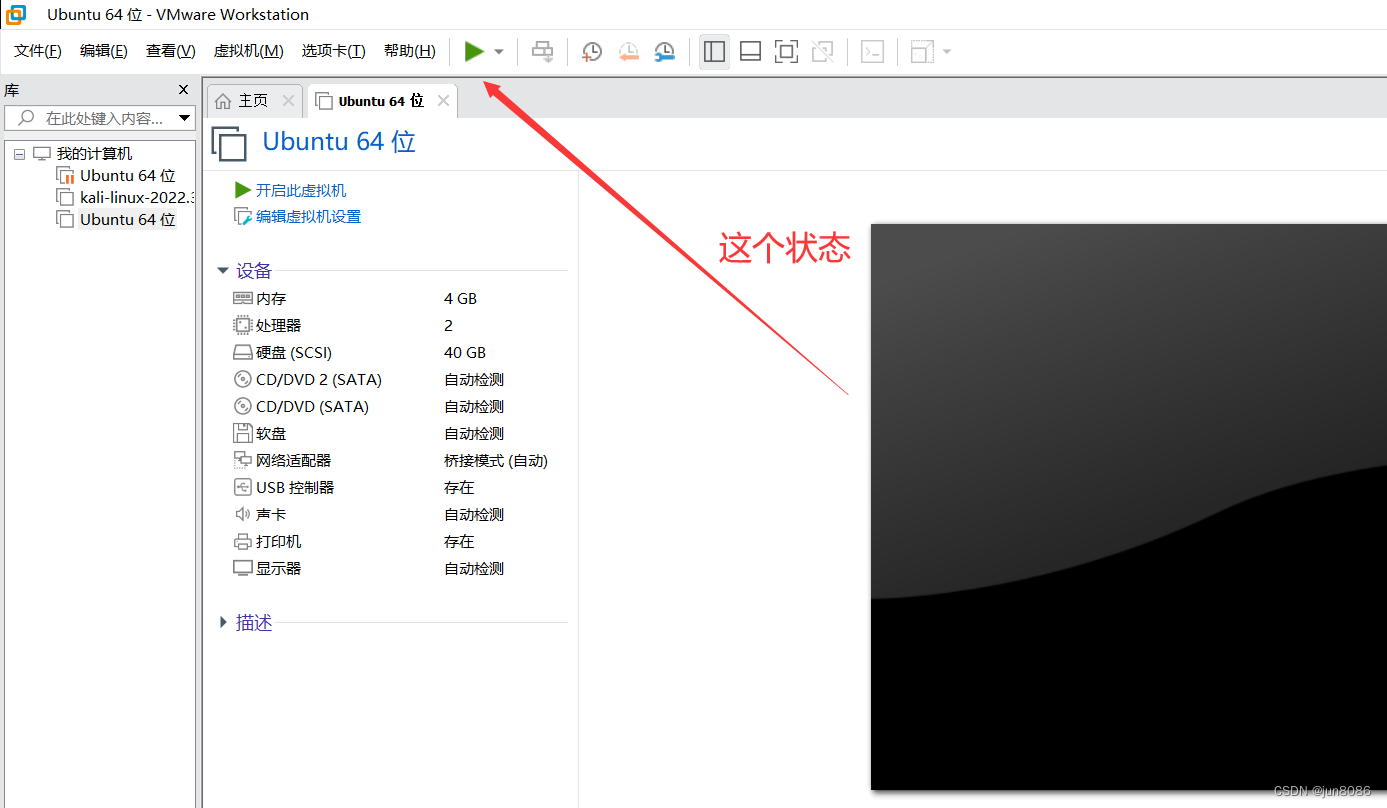Select 我的计算机 in the library tree

coord(94,154)
